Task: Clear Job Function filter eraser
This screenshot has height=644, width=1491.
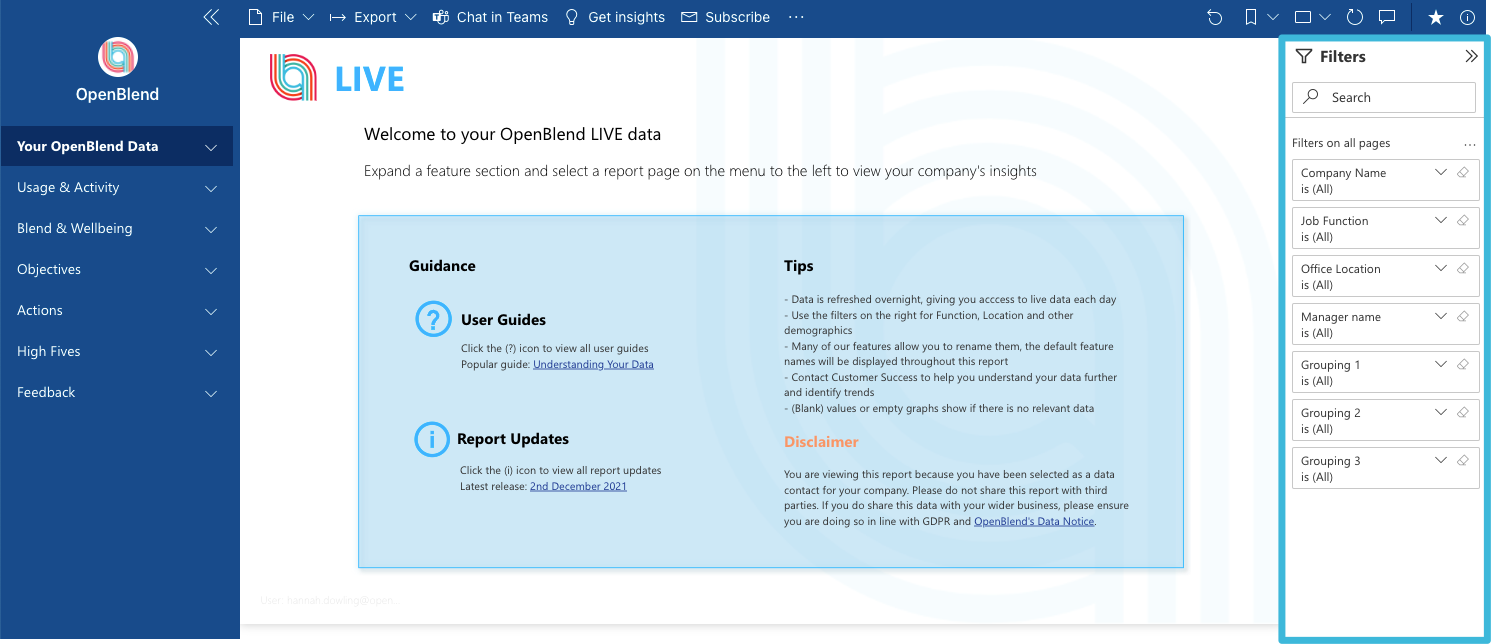Action: (x=1462, y=220)
